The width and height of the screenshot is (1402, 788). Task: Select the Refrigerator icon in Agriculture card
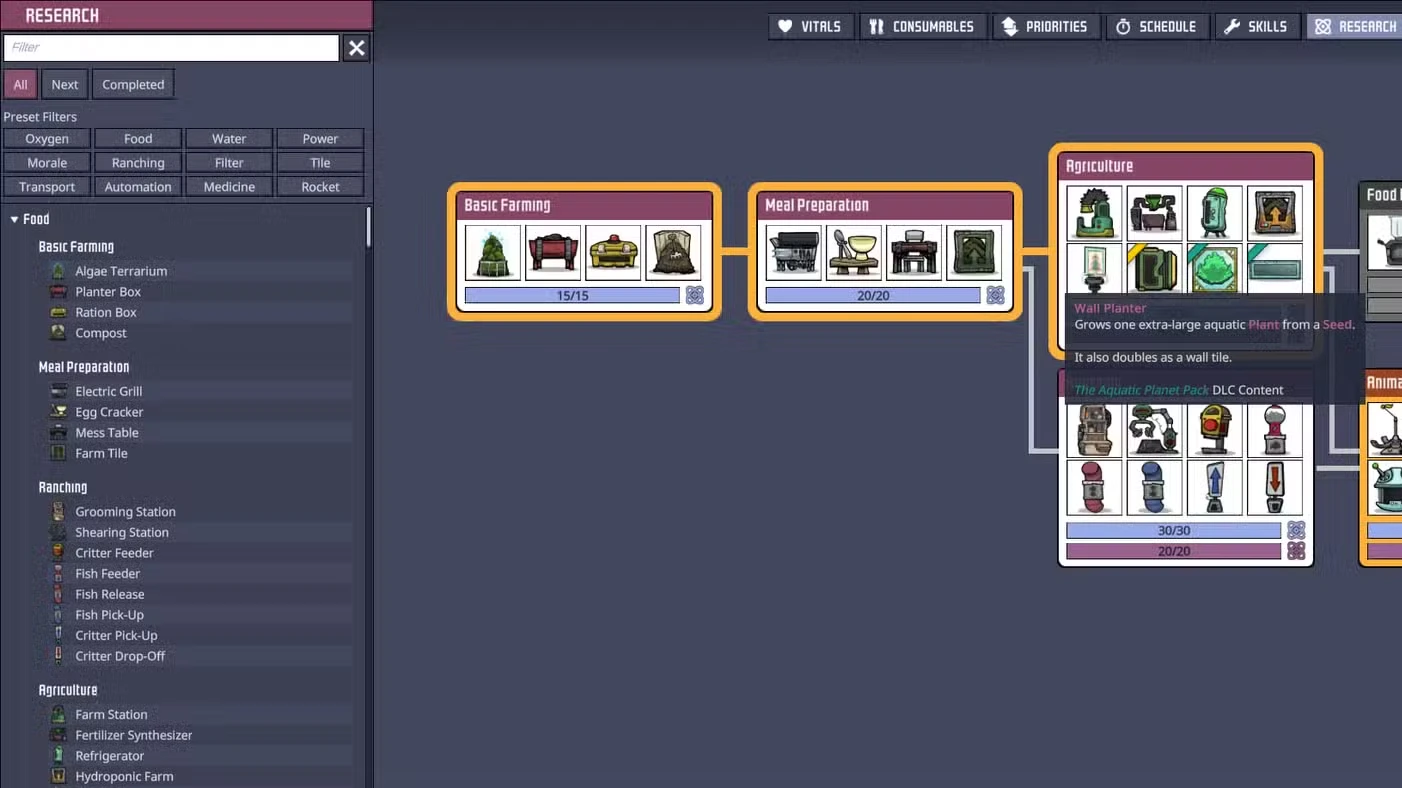1214,213
